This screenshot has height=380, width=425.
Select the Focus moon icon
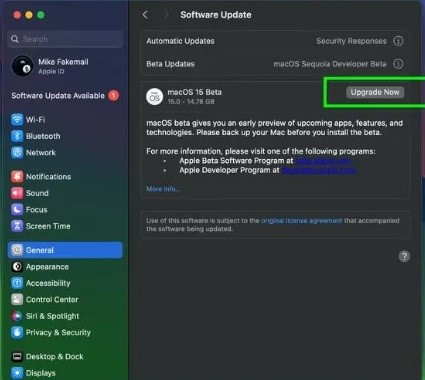point(17,209)
